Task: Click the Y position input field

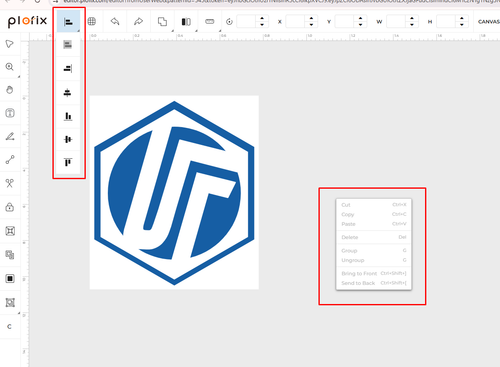Action: point(345,22)
